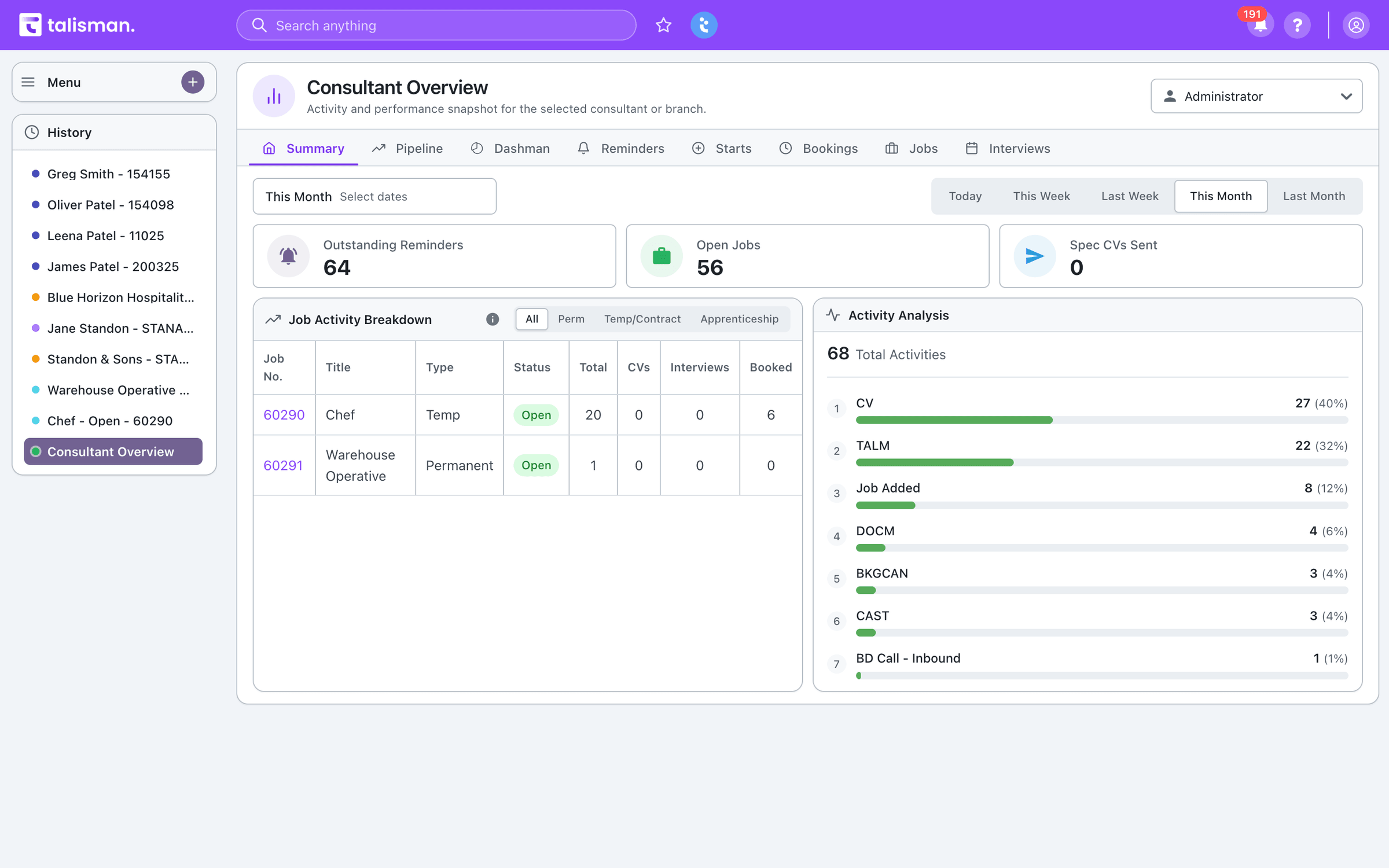Image resolution: width=1389 pixels, height=868 pixels.
Task: Click the History clock icon
Action: [32, 133]
